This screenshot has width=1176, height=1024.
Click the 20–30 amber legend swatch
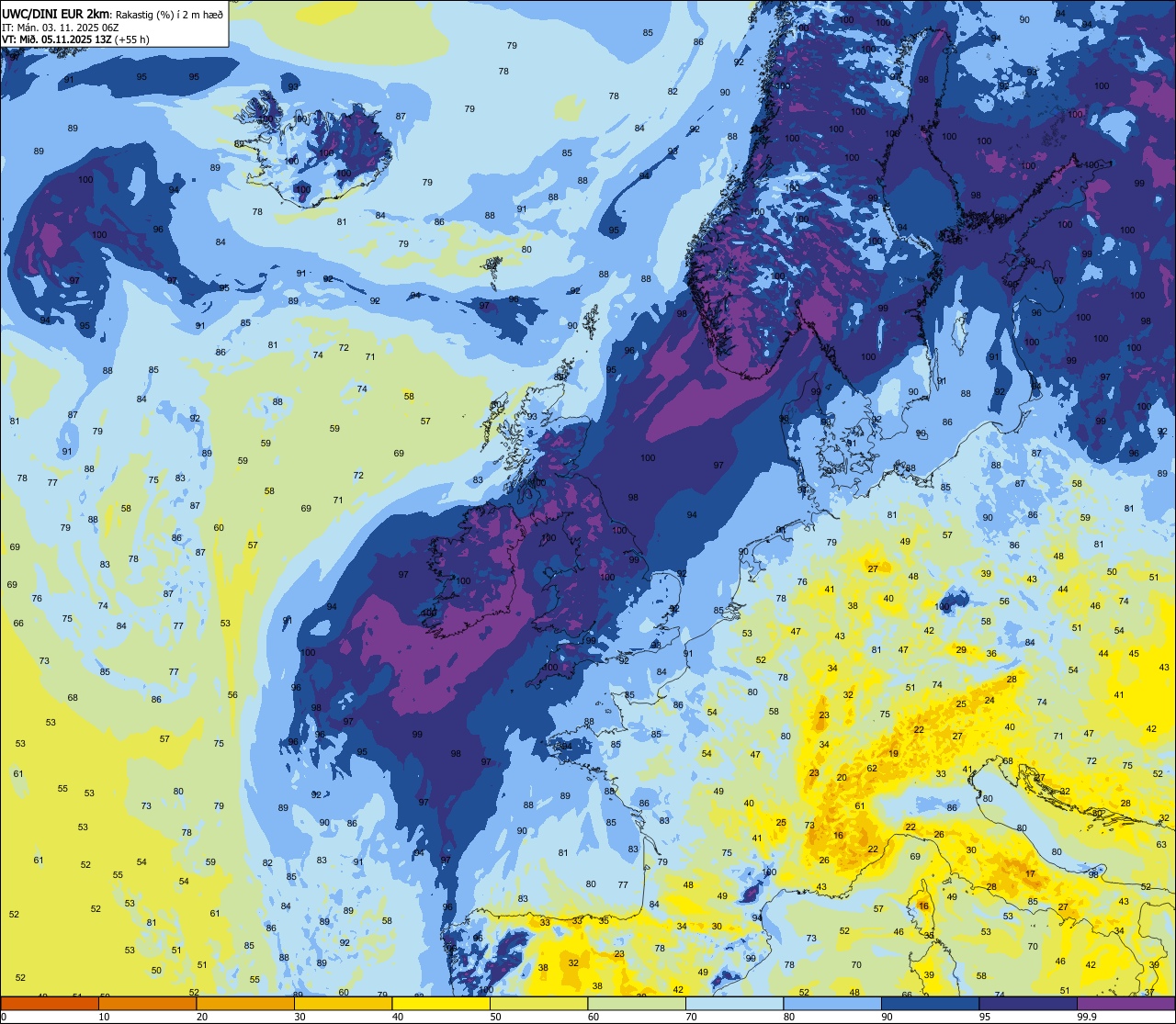[x=245, y=1004]
